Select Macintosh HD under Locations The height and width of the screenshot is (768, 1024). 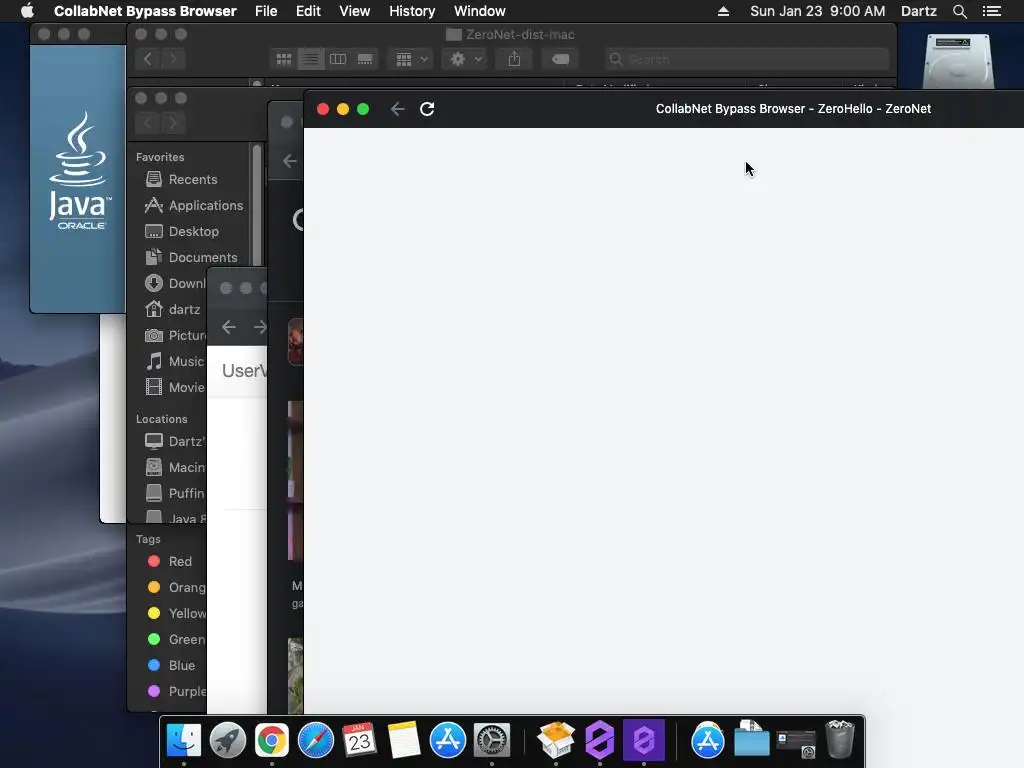point(174,468)
